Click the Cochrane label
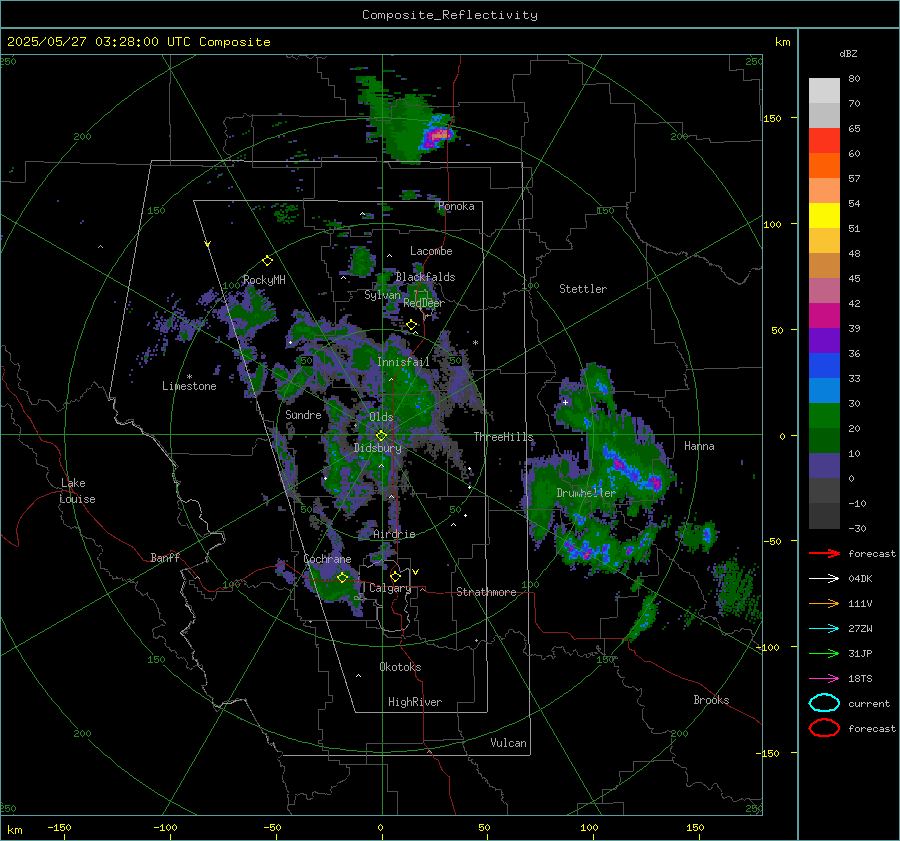 tap(327, 559)
